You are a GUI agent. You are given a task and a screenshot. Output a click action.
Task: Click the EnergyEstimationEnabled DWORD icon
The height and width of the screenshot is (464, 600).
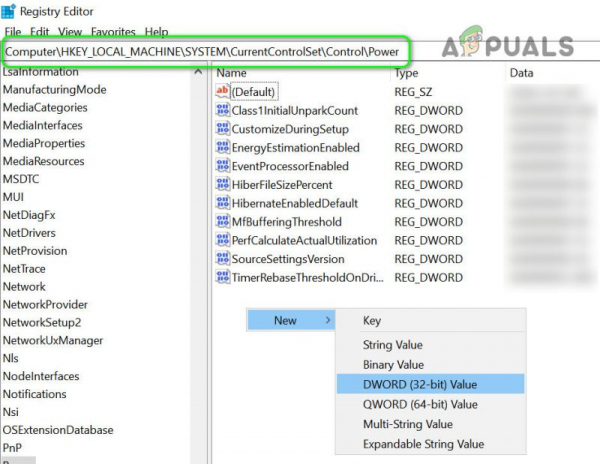tap(222, 147)
